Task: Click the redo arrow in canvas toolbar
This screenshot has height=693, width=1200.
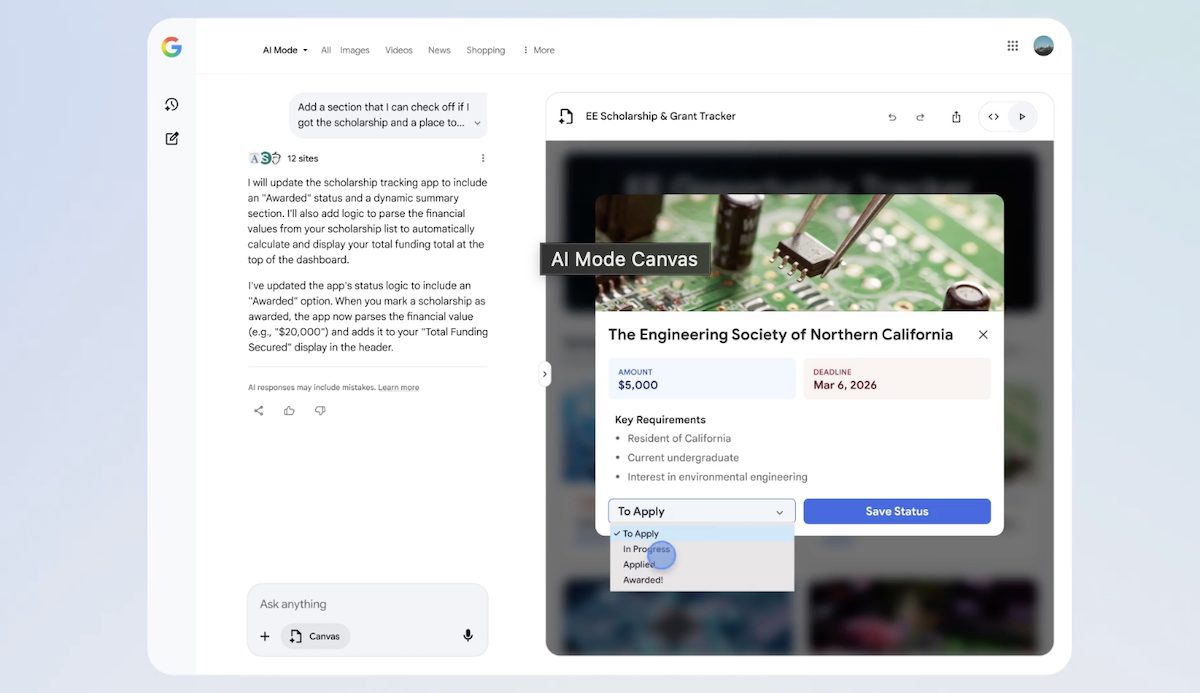Action: [x=920, y=117]
